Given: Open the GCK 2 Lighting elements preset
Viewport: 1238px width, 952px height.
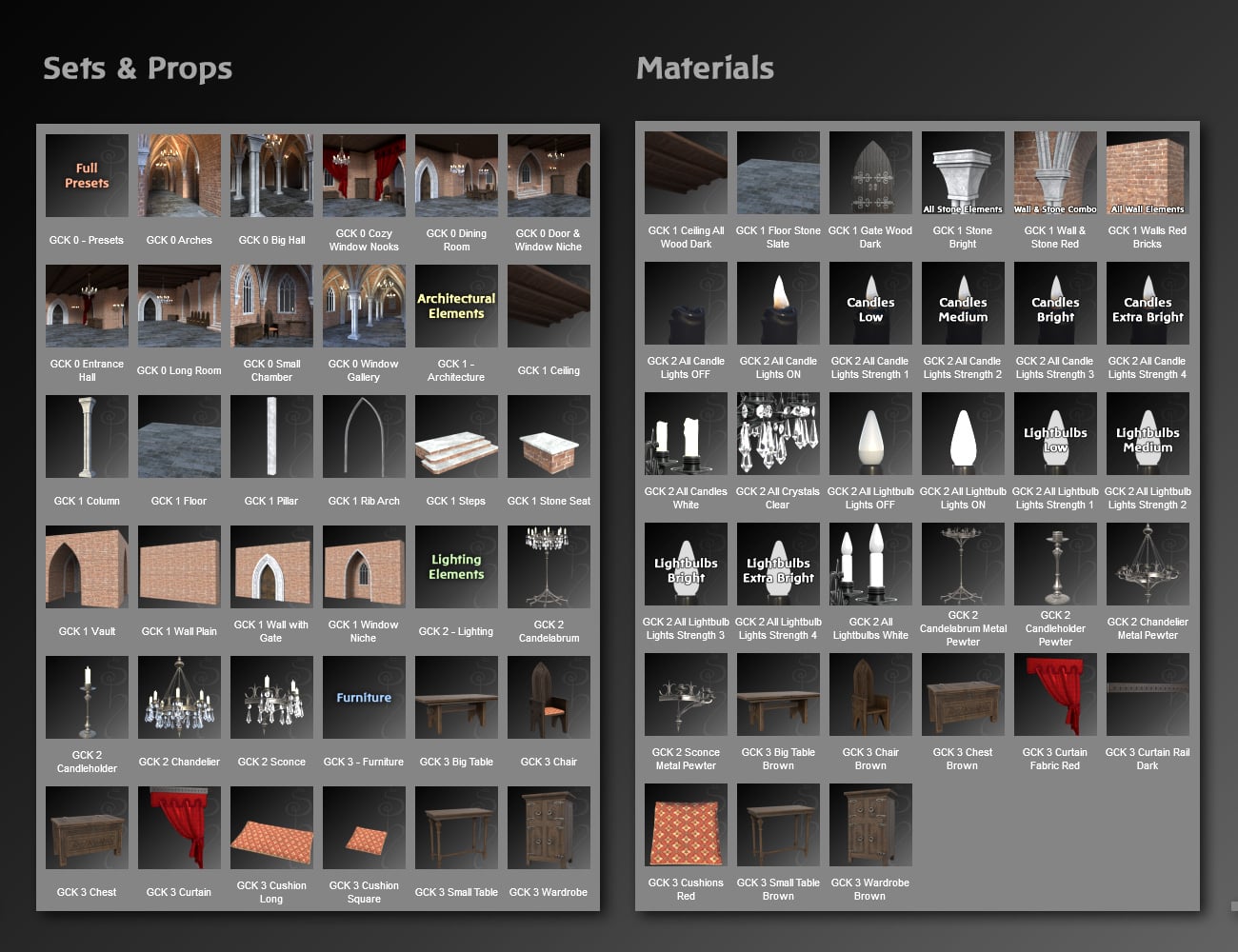Looking at the screenshot, I should [x=456, y=566].
